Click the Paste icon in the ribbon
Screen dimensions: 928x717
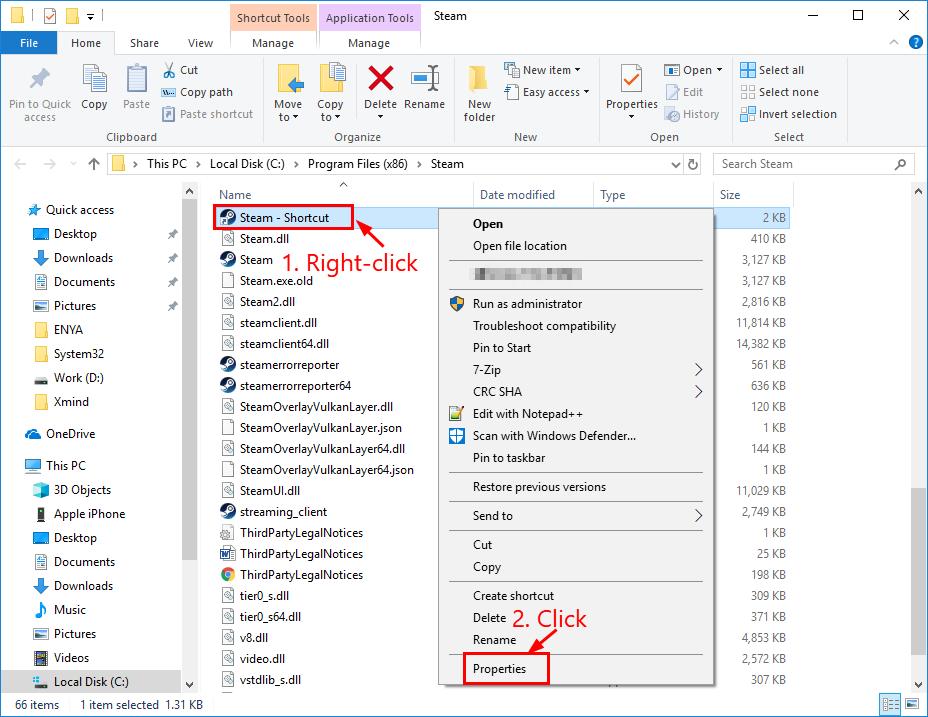(x=136, y=87)
